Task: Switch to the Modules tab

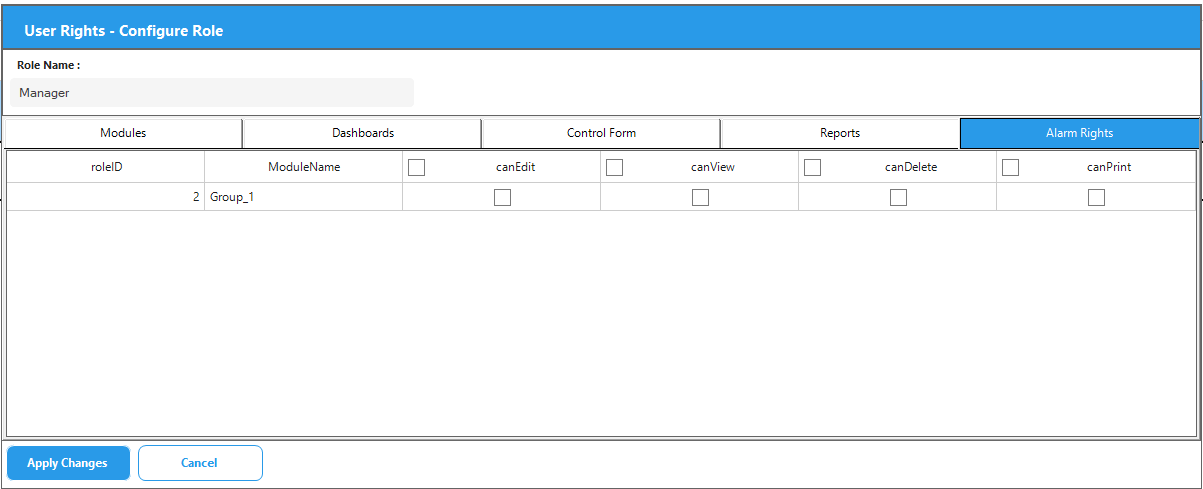Action: 123,133
